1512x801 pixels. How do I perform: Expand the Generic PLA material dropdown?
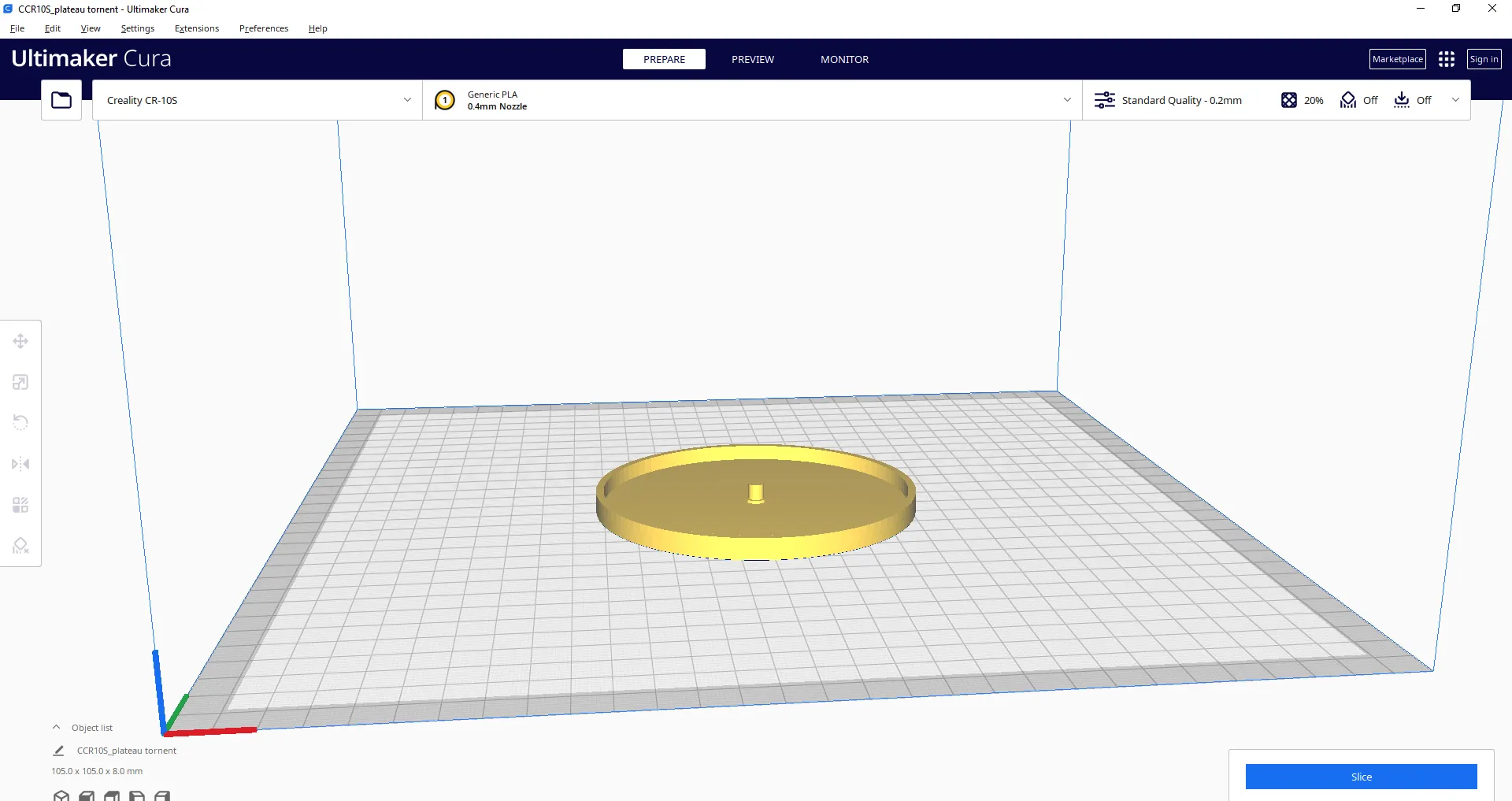click(1067, 100)
